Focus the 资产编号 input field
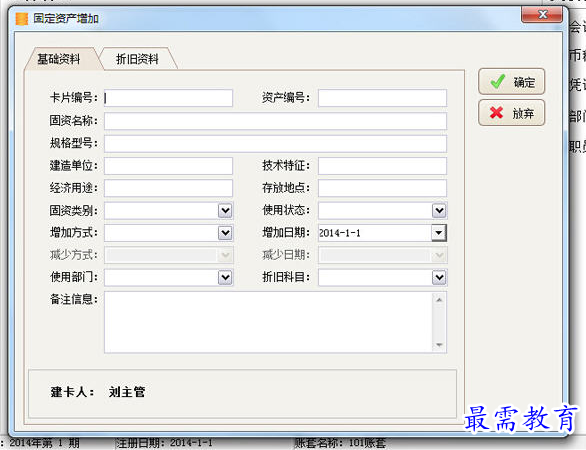586x450 pixels. (382, 98)
